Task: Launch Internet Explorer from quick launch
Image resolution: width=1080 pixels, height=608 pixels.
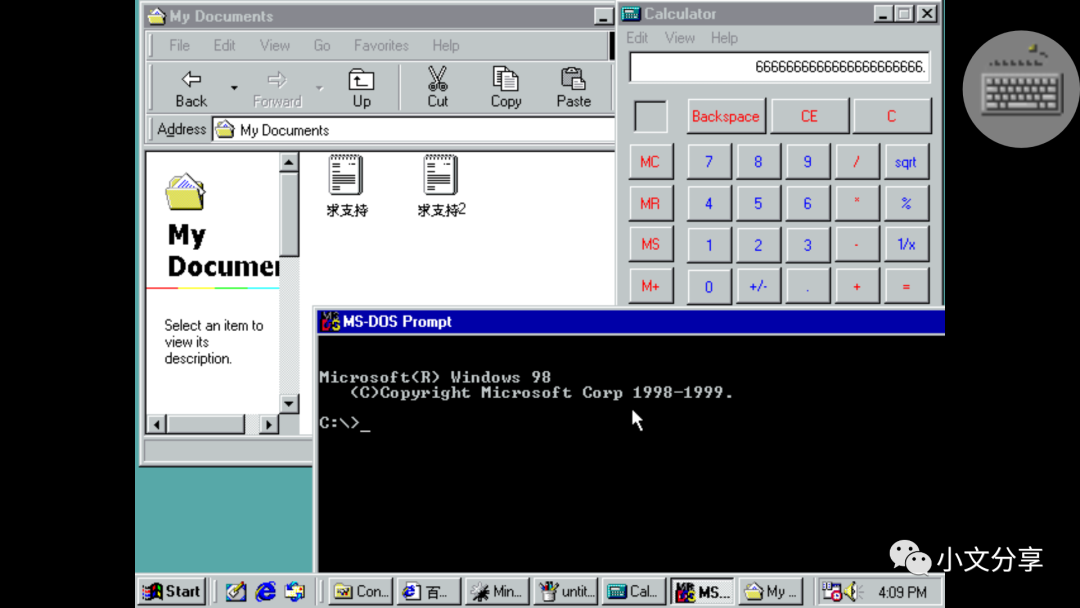Action: (265, 591)
